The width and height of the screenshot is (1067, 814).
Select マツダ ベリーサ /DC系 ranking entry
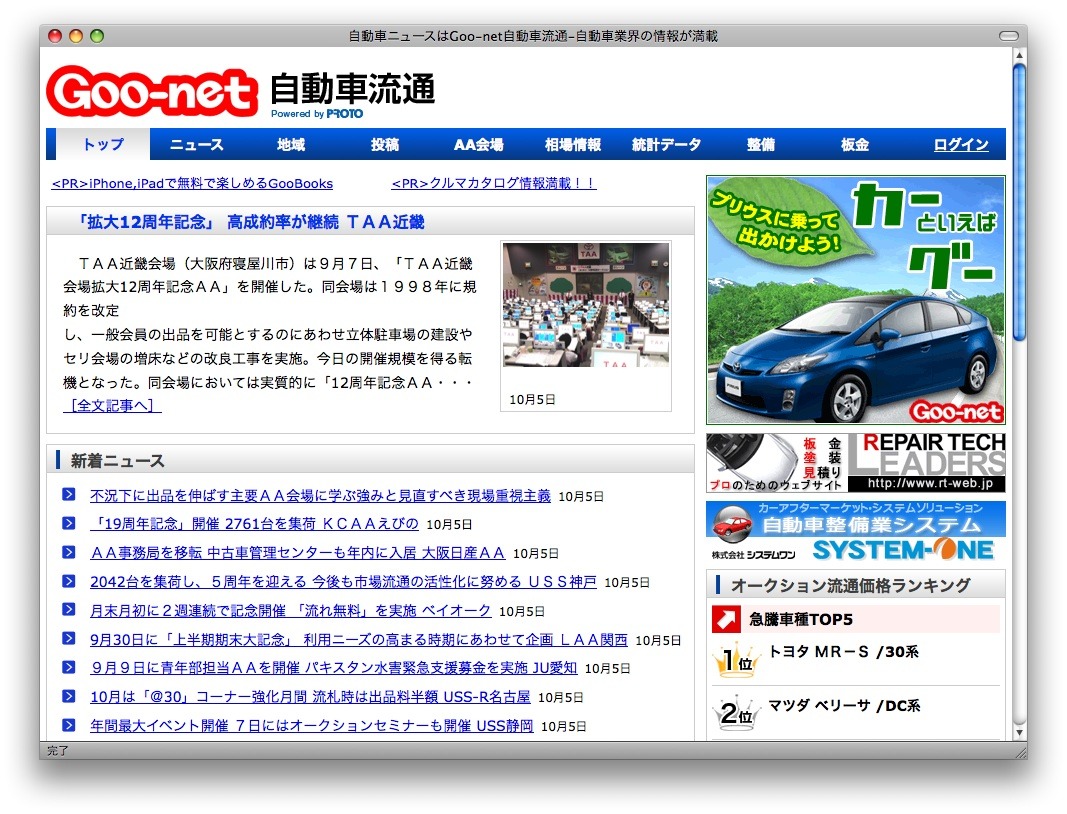click(844, 706)
